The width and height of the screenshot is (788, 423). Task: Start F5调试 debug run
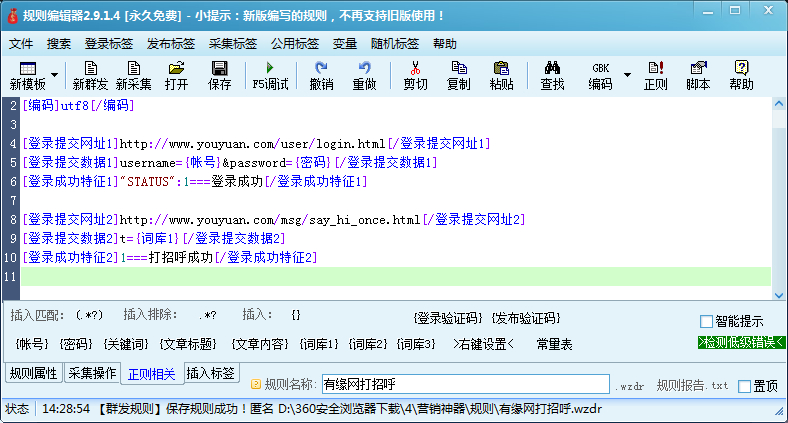tap(270, 75)
